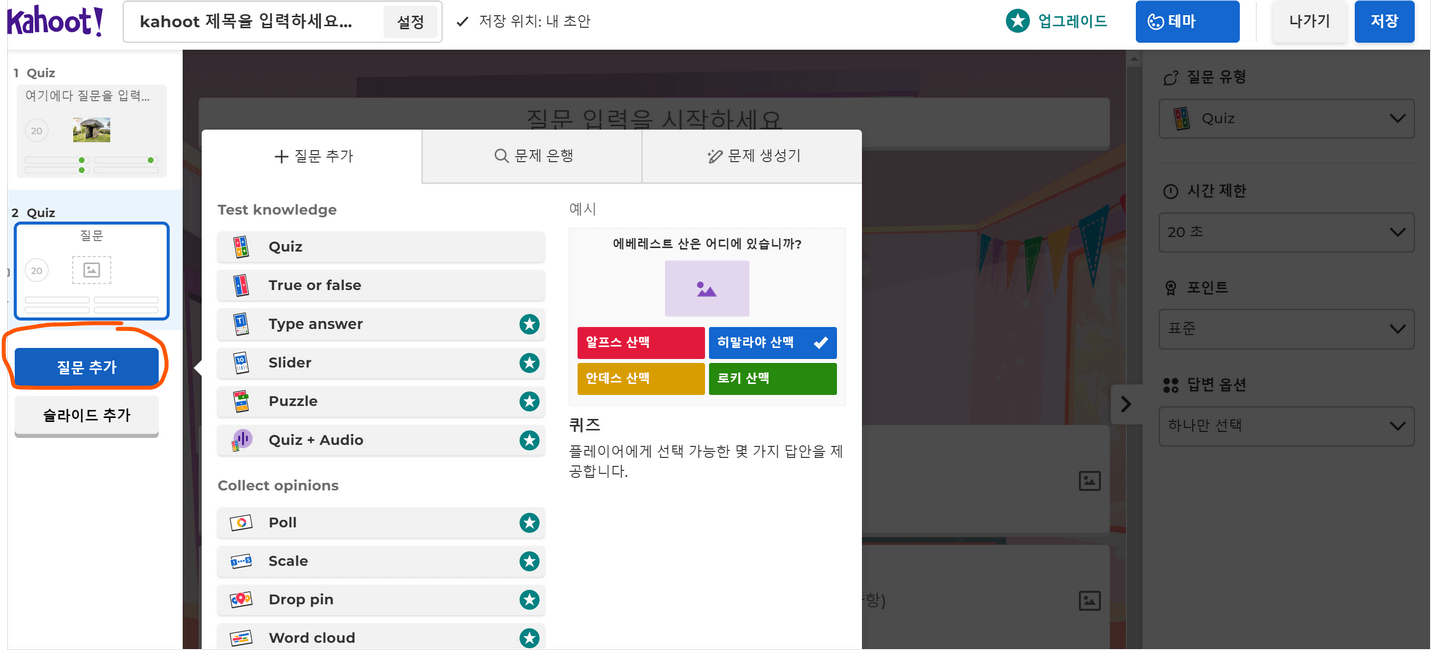The image size is (1431, 650).
Task: Select slide 1 Quiz thumbnail
Action: (91, 131)
